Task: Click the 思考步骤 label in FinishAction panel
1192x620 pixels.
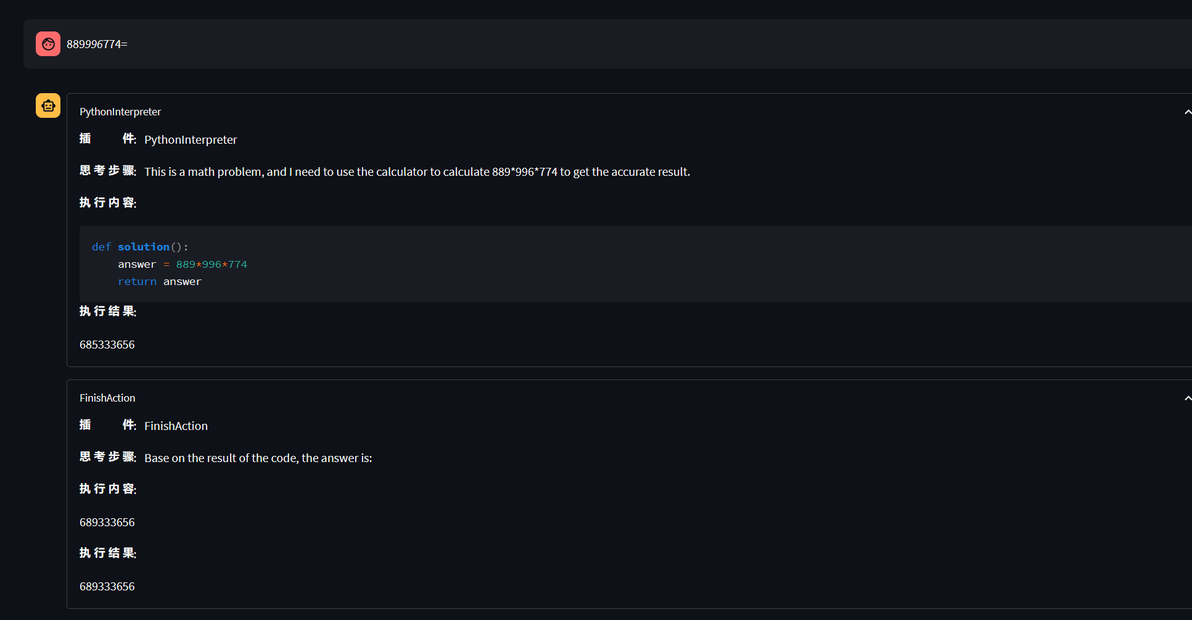Action: coord(108,457)
